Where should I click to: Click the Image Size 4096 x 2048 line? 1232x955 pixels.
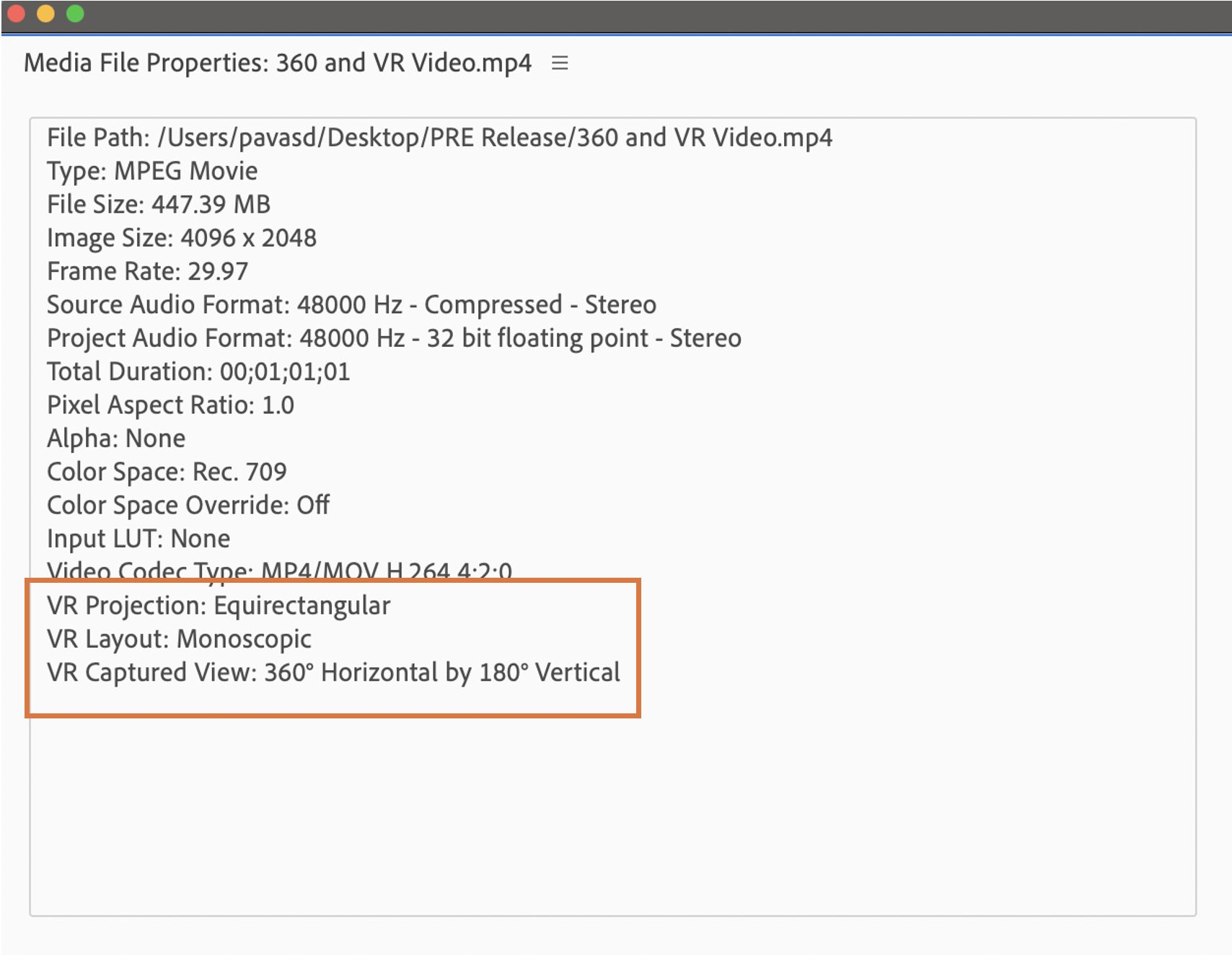click(x=182, y=238)
